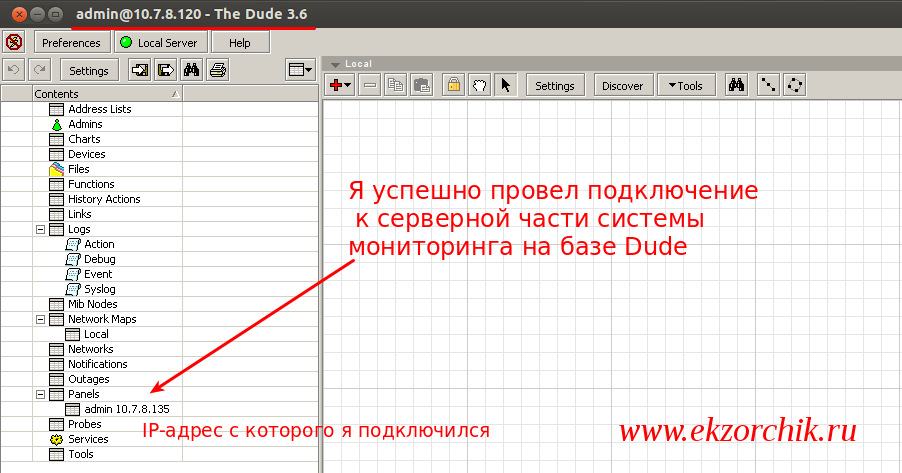Click the Contents column header

107,93
